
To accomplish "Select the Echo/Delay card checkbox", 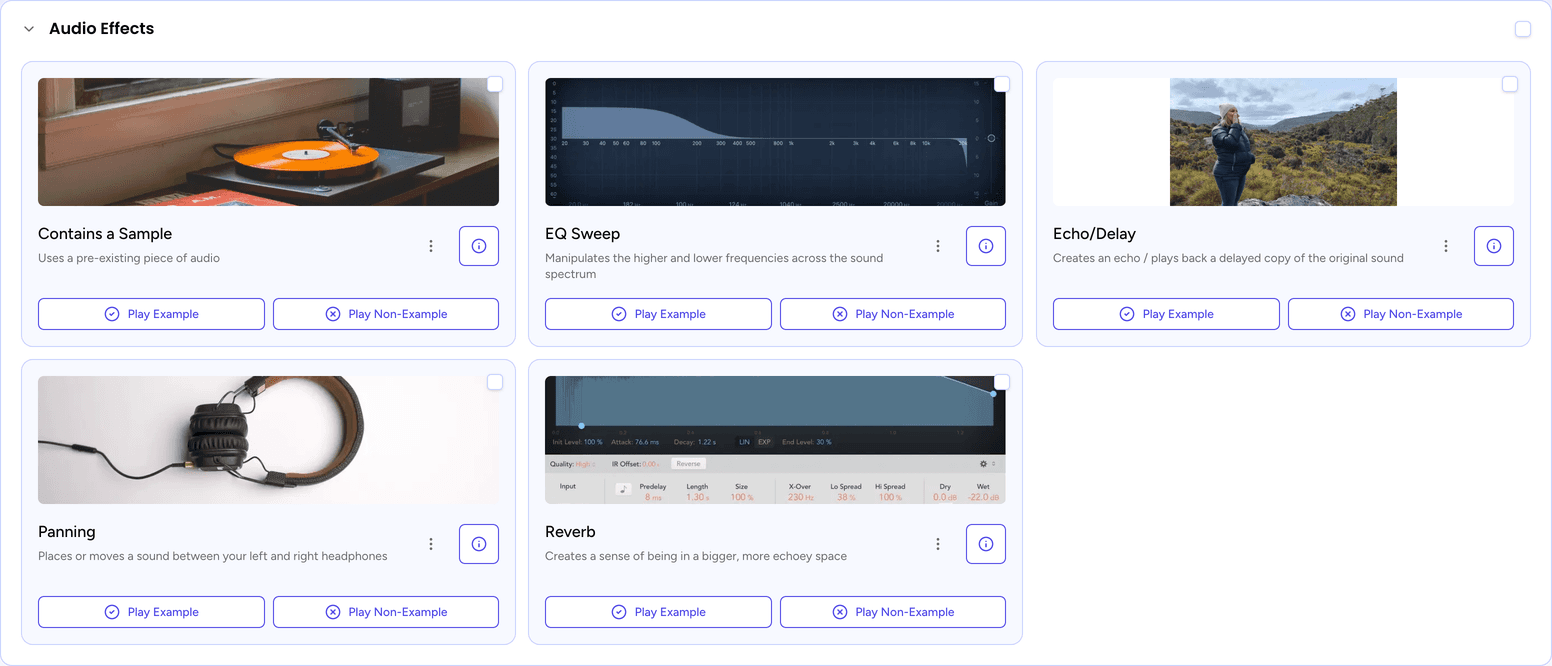I will tap(1510, 84).
